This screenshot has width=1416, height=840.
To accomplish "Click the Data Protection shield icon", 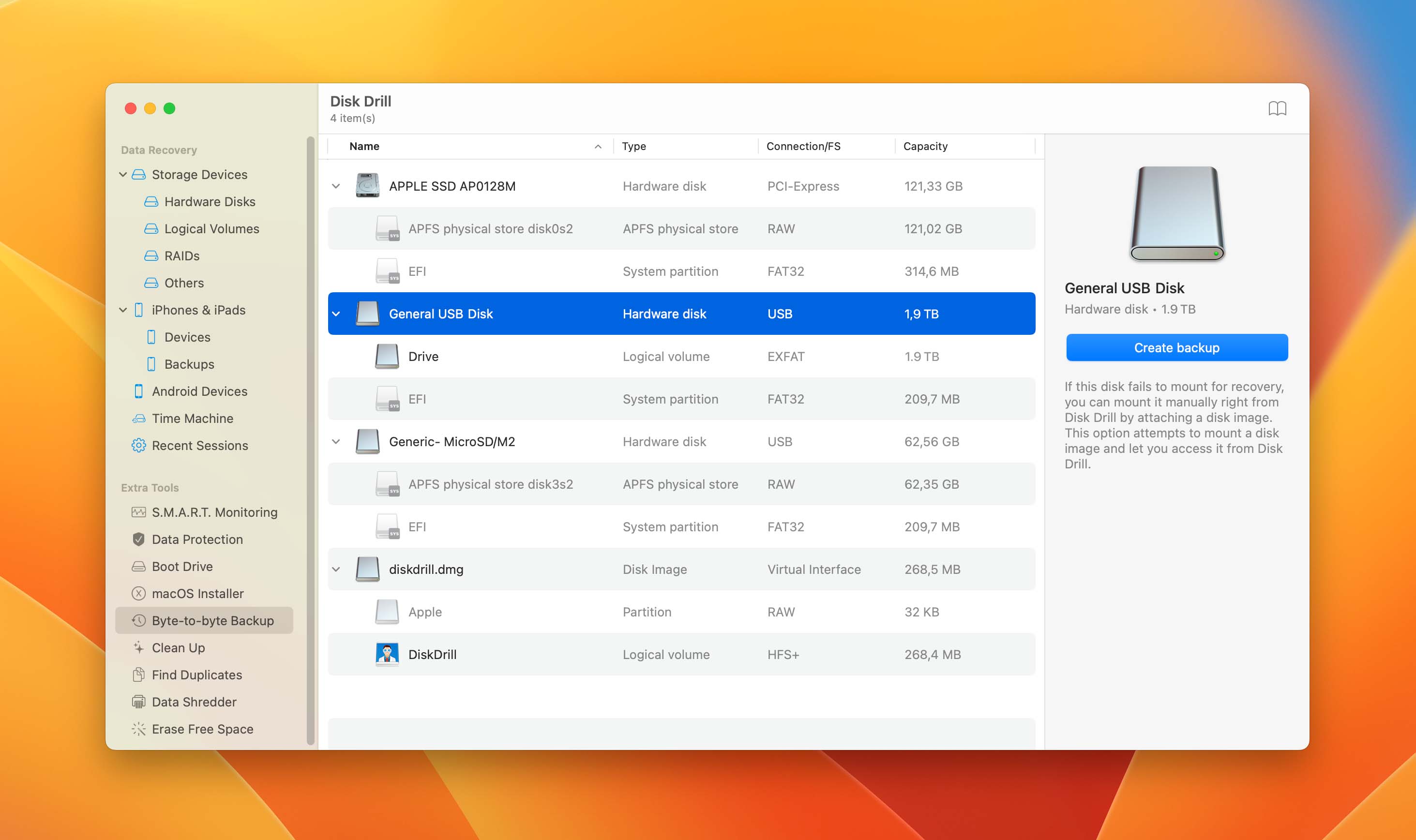I will point(139,540).
